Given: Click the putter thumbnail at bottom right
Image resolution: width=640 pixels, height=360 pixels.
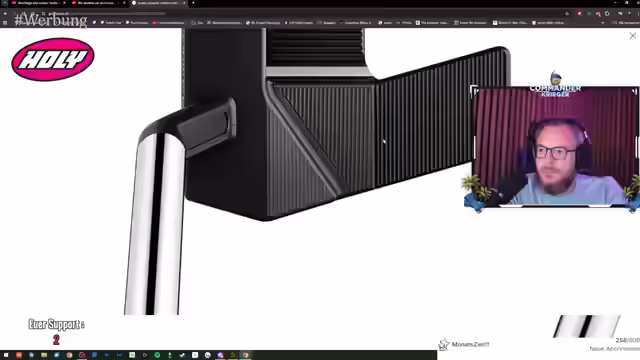Looking at the screenshot, I should click(x=587, y=326).
